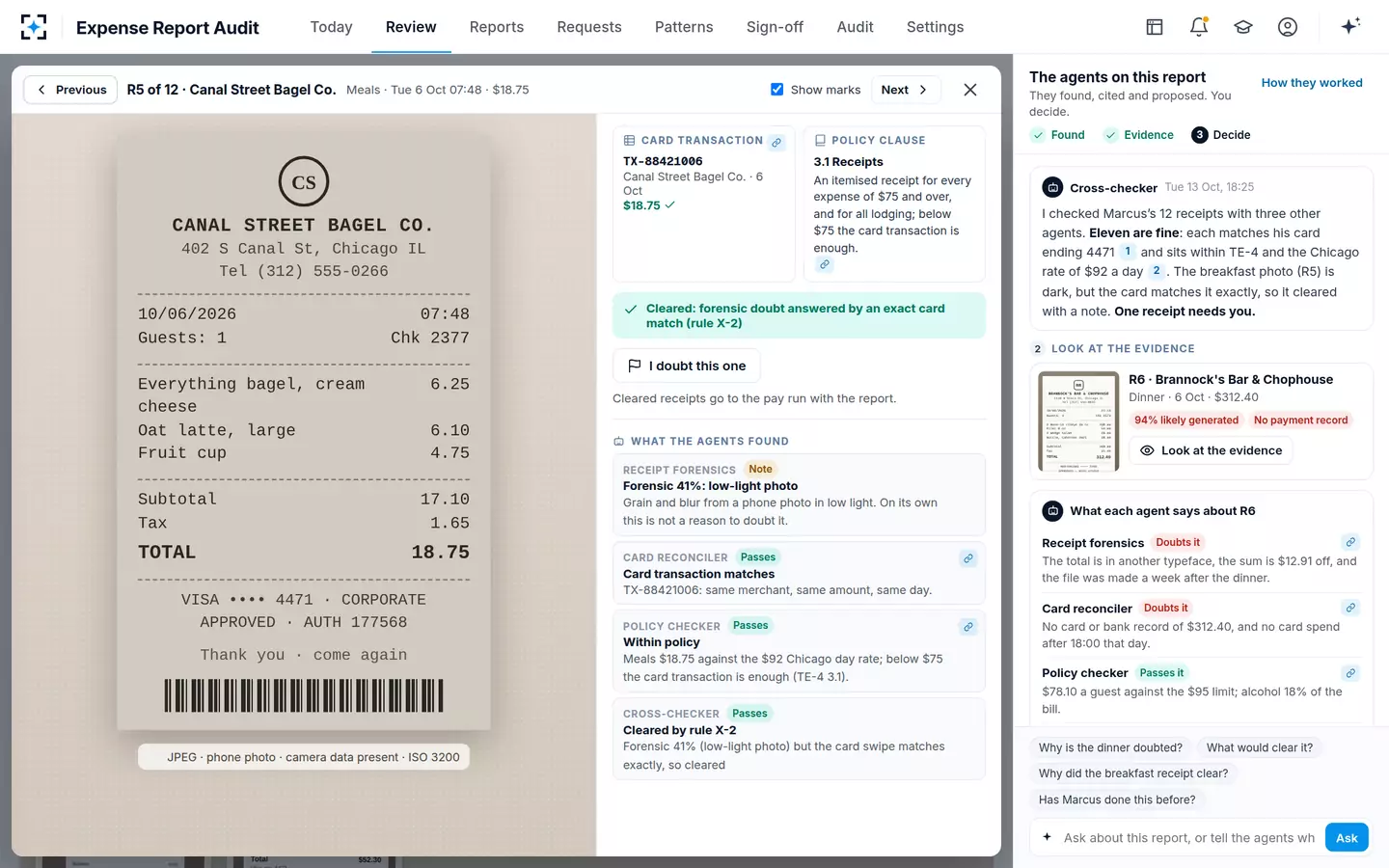Screen dimensions: 1389x868
Task: Open the Patterns tab
Action: tap(684, 27)
